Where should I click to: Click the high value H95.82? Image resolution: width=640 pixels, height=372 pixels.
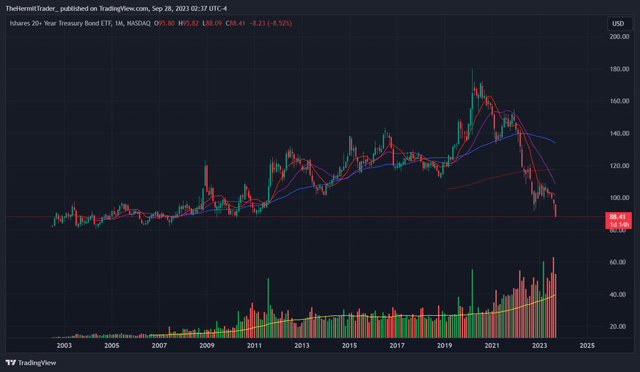(x=188, y=24)
